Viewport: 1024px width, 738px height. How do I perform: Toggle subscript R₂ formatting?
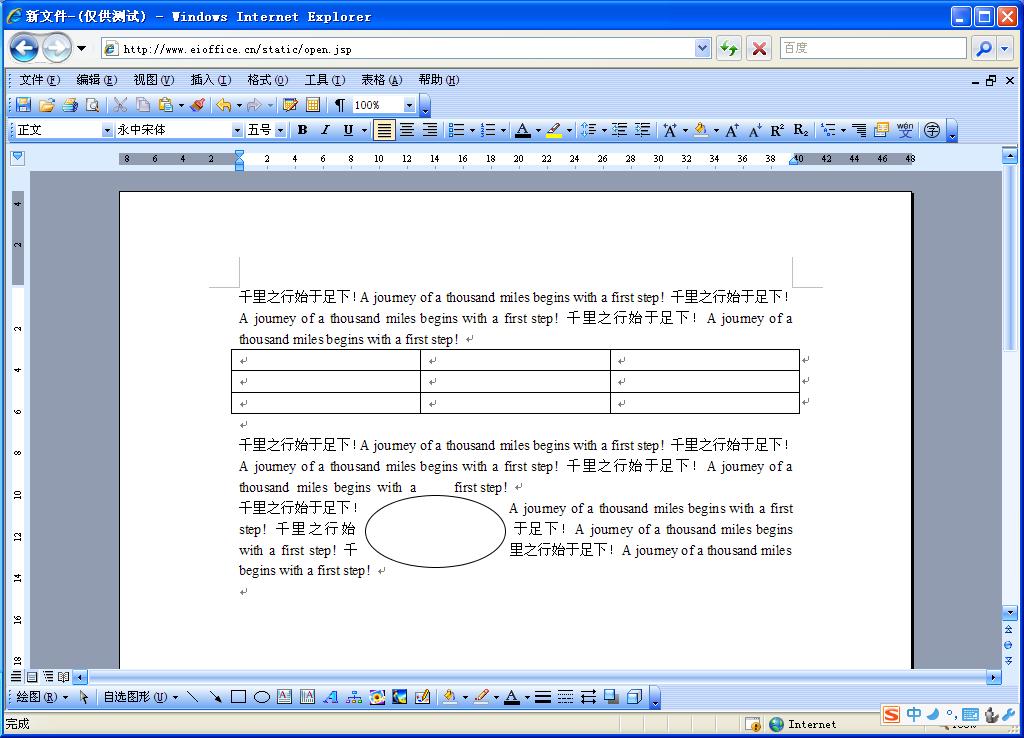coord(801,130)
